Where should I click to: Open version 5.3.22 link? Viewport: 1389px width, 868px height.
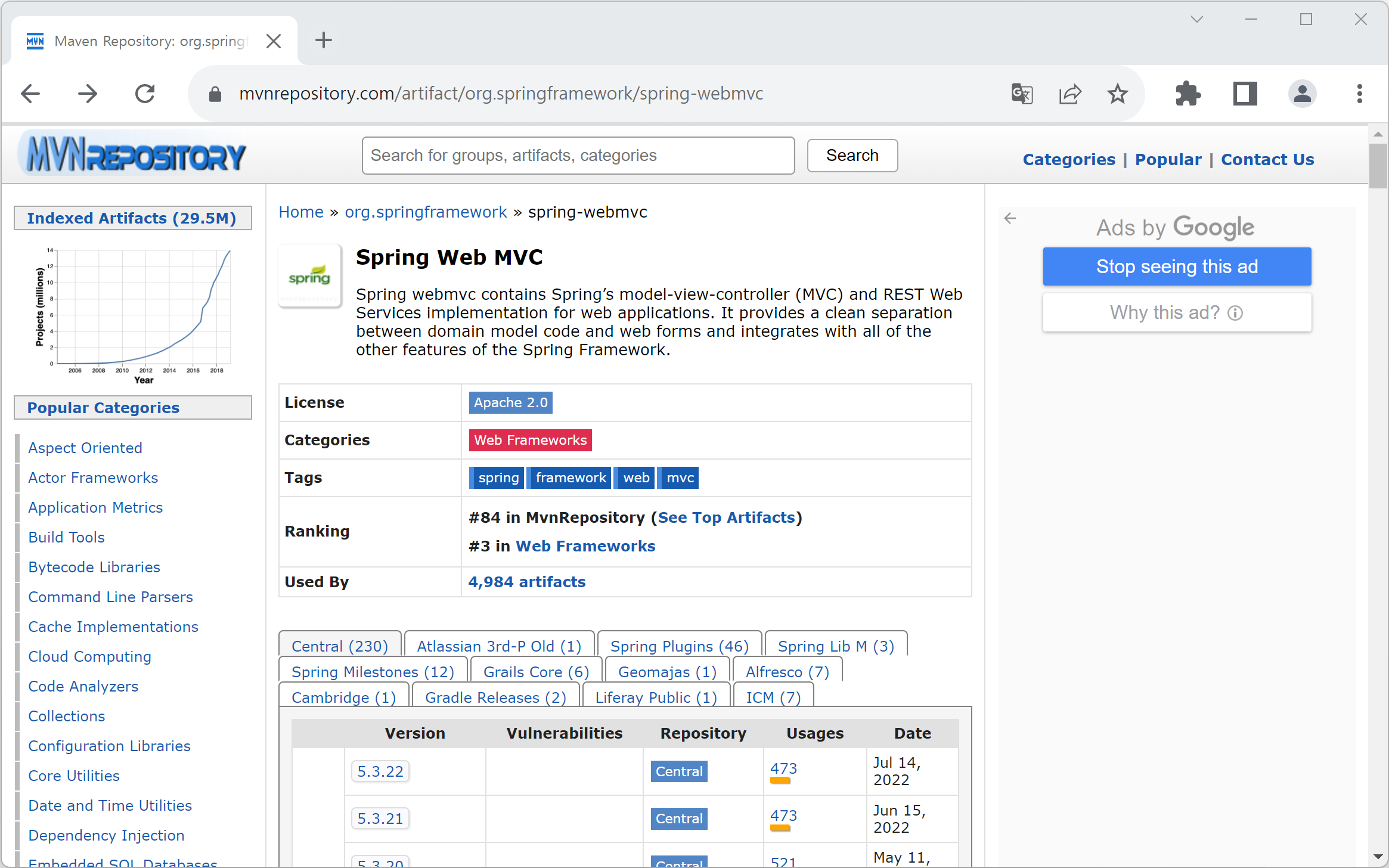380,771
